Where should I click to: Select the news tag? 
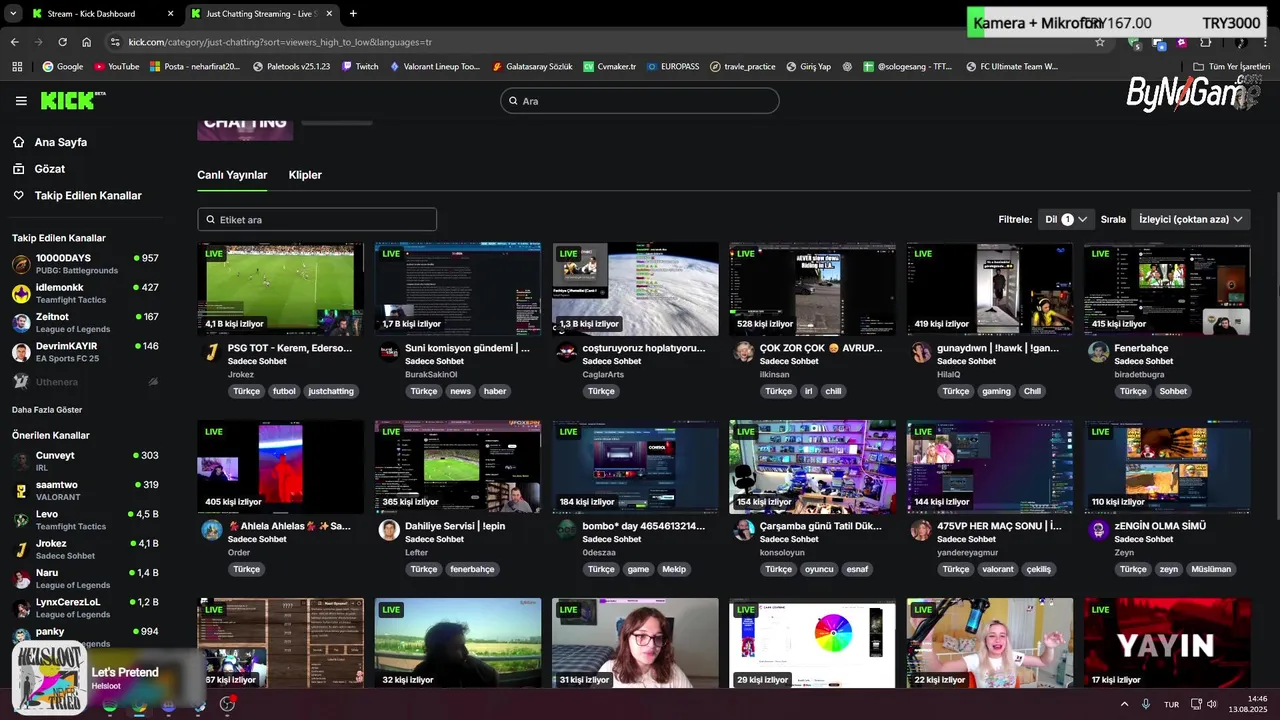pyautogui.click(x=460, y=391)
